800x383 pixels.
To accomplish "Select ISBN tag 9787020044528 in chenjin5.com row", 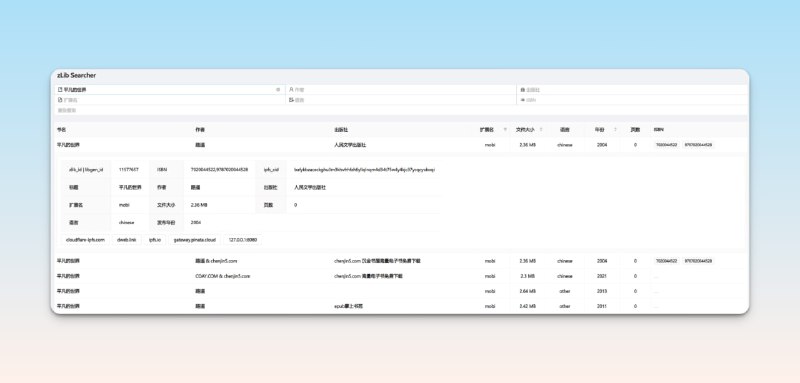I will [x=698, y=261].
